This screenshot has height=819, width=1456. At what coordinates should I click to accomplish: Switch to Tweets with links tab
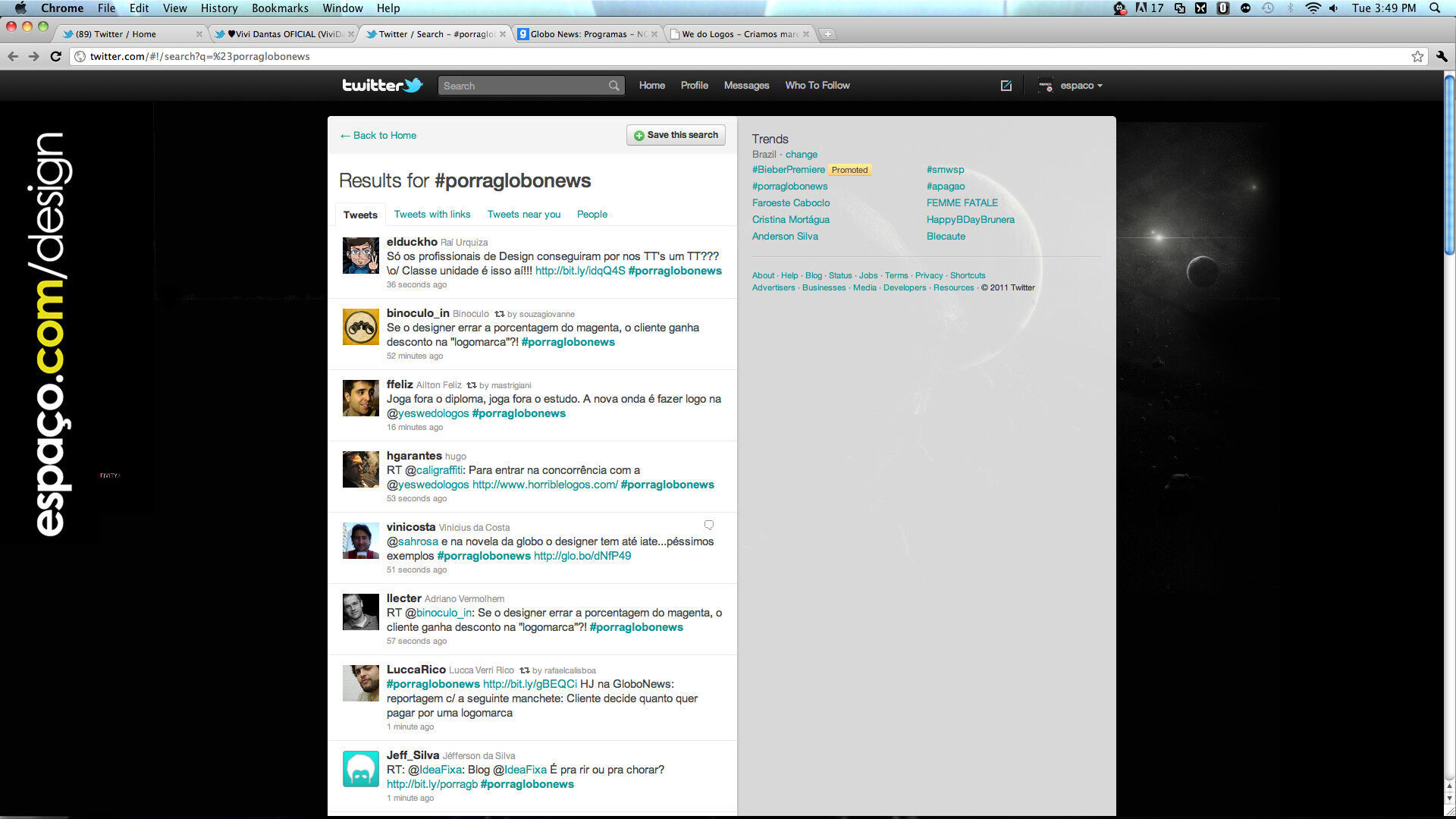(x=432, y=214)
